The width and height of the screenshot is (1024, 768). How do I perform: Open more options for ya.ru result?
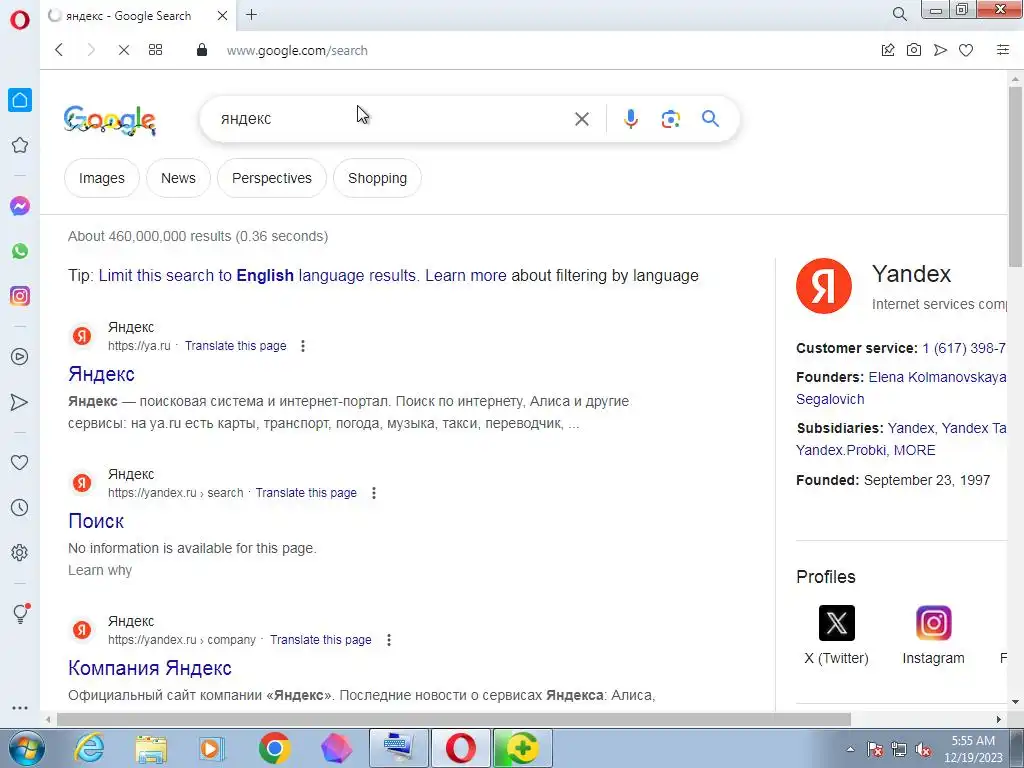coord(302,346)
